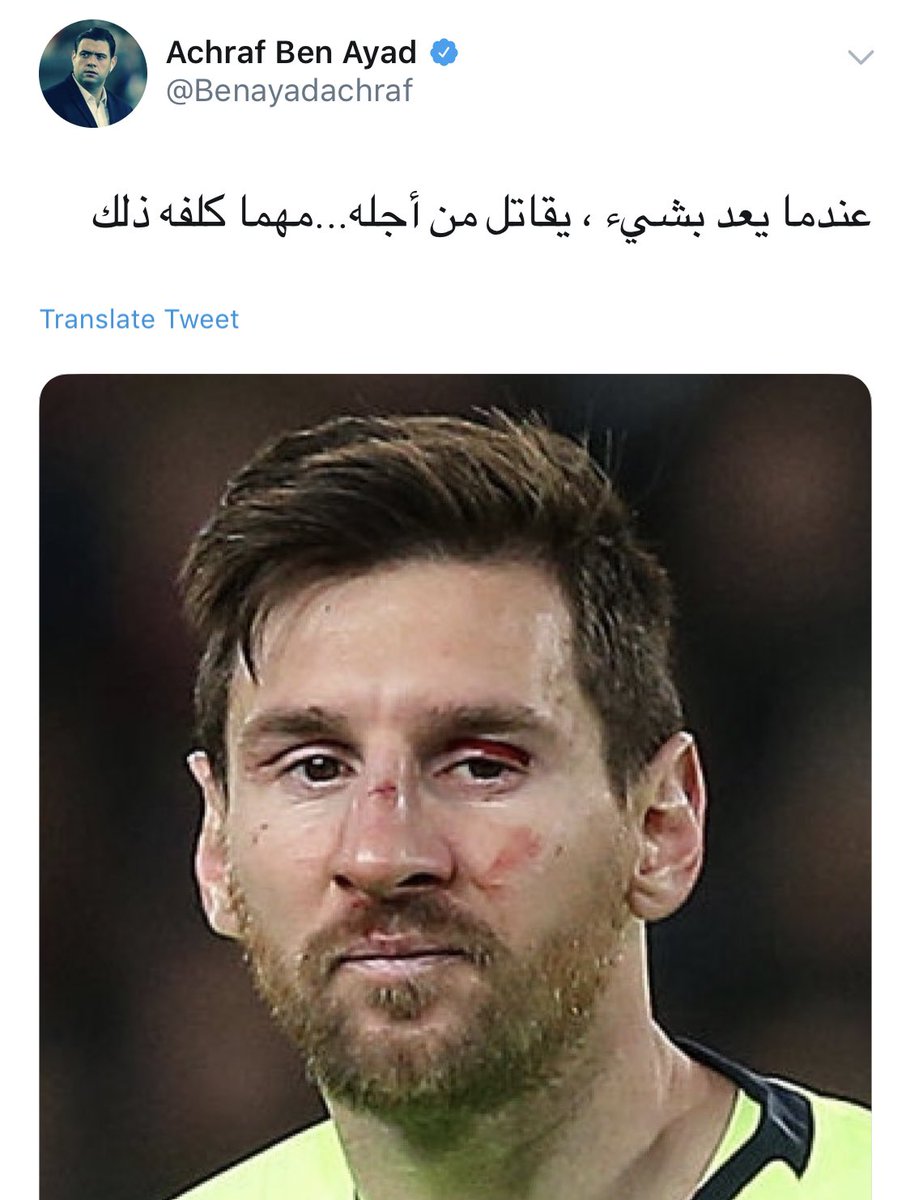Image resolution: width=910 pixels, height=1200 pixels.
Task: Click the word Tweet in translate link
Action: coord(202,319)
